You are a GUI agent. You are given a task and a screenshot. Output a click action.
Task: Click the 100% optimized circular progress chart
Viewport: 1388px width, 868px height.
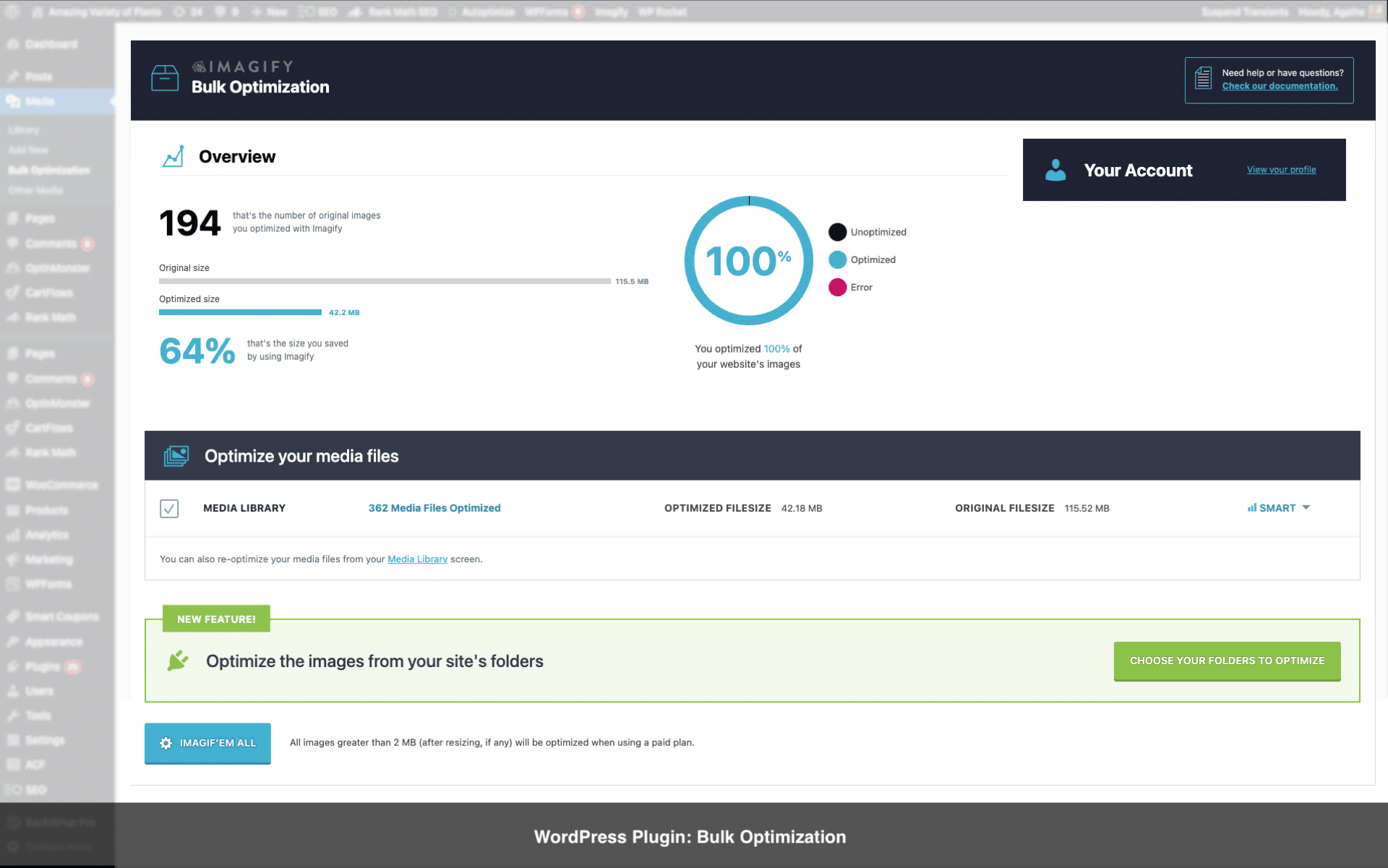pos(748,261)
